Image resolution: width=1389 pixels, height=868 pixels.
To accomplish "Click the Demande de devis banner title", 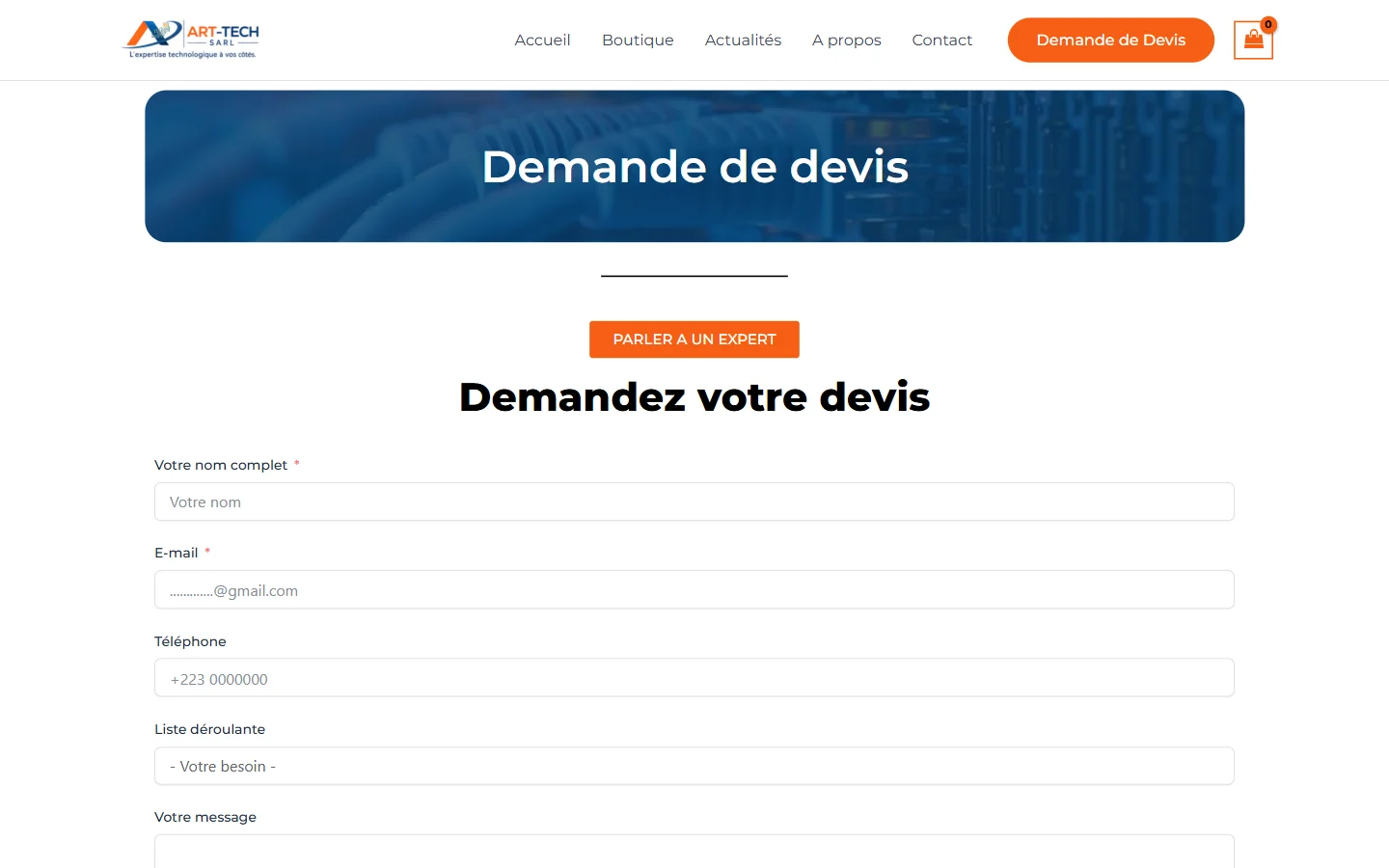I will 694,167.
